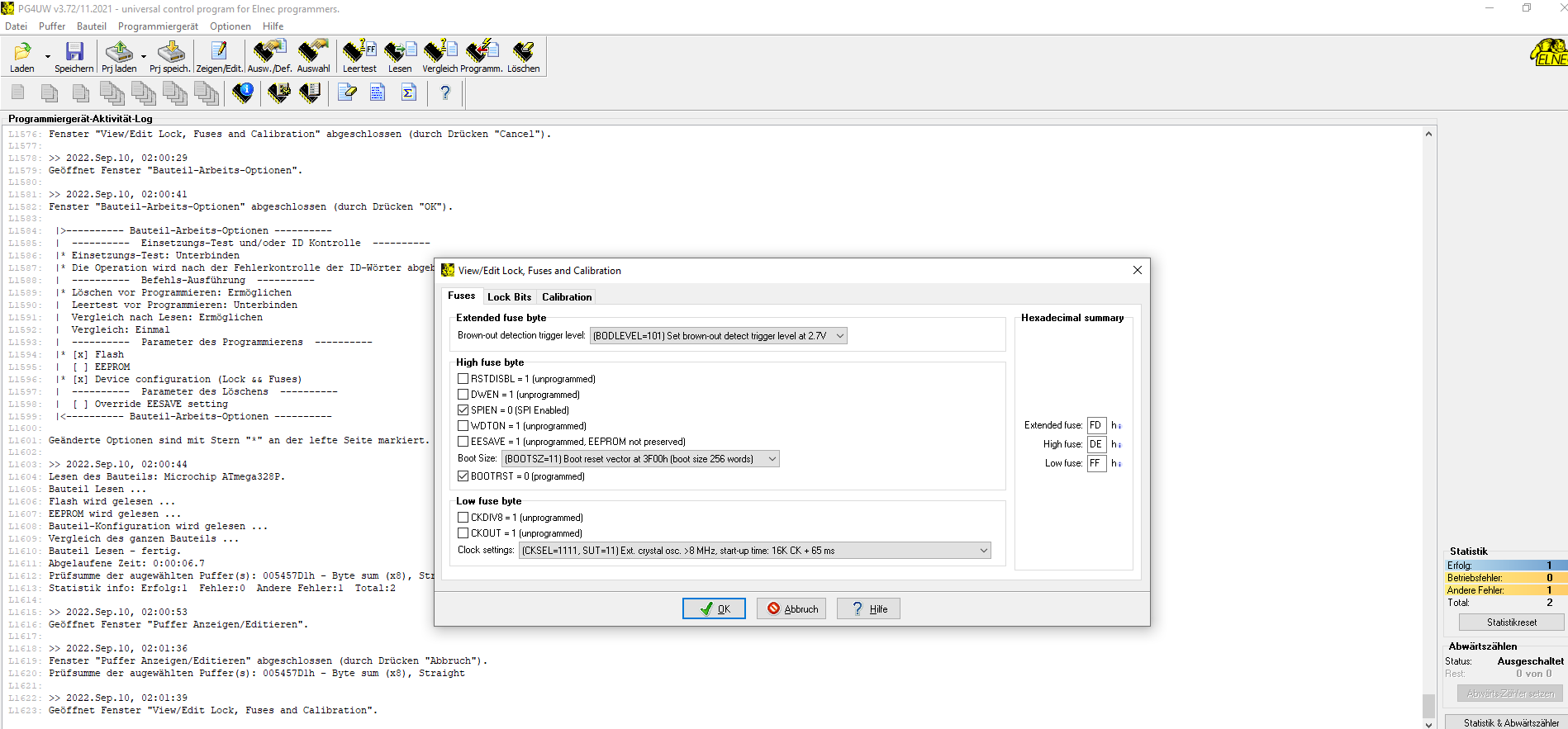Open the Optionen menu
Screen dimensions: 1568x729
tap(230, 26)
